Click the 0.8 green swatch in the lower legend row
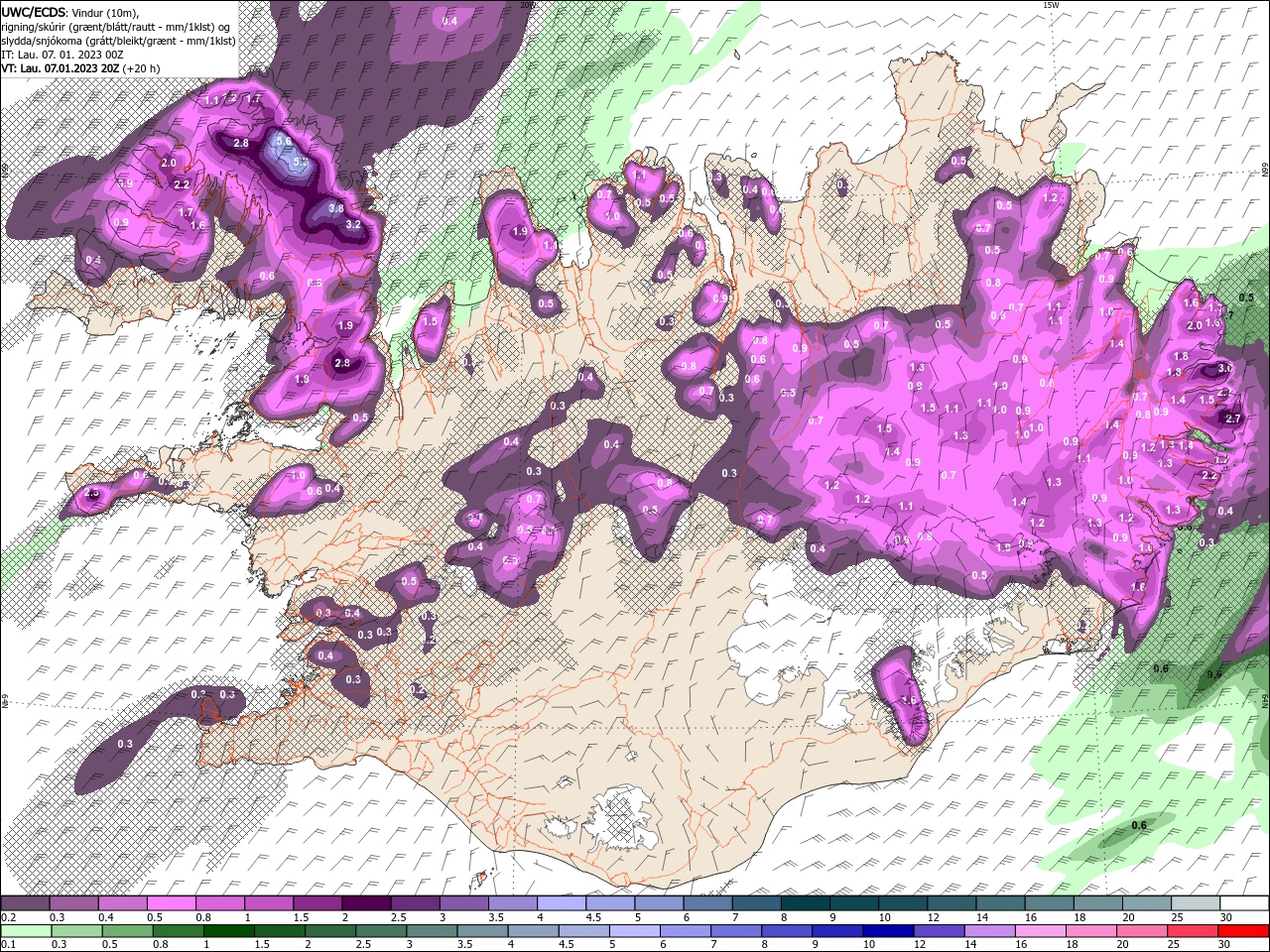This screenshot has height=952, width=1270. point(178,931)
